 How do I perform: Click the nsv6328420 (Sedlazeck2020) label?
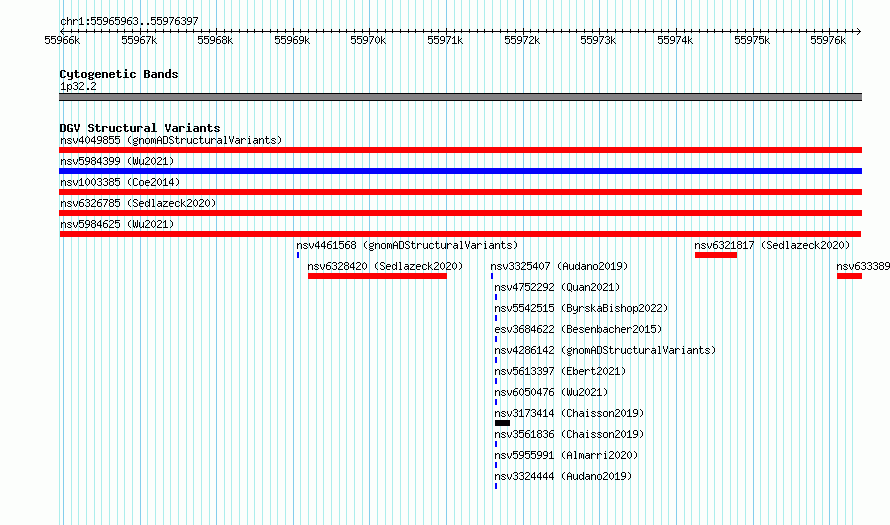(x=385, y=266)
